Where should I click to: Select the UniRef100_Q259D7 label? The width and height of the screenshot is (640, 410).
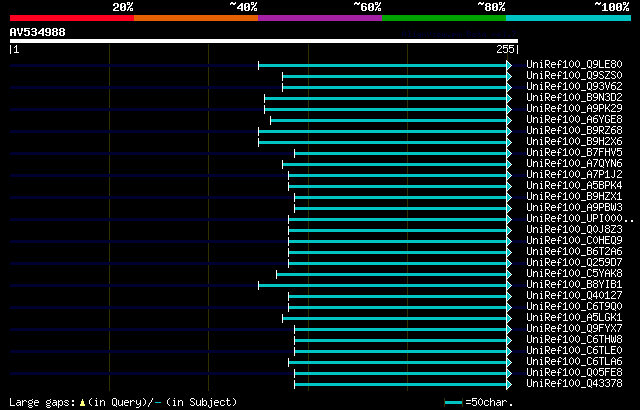[574, 263]
